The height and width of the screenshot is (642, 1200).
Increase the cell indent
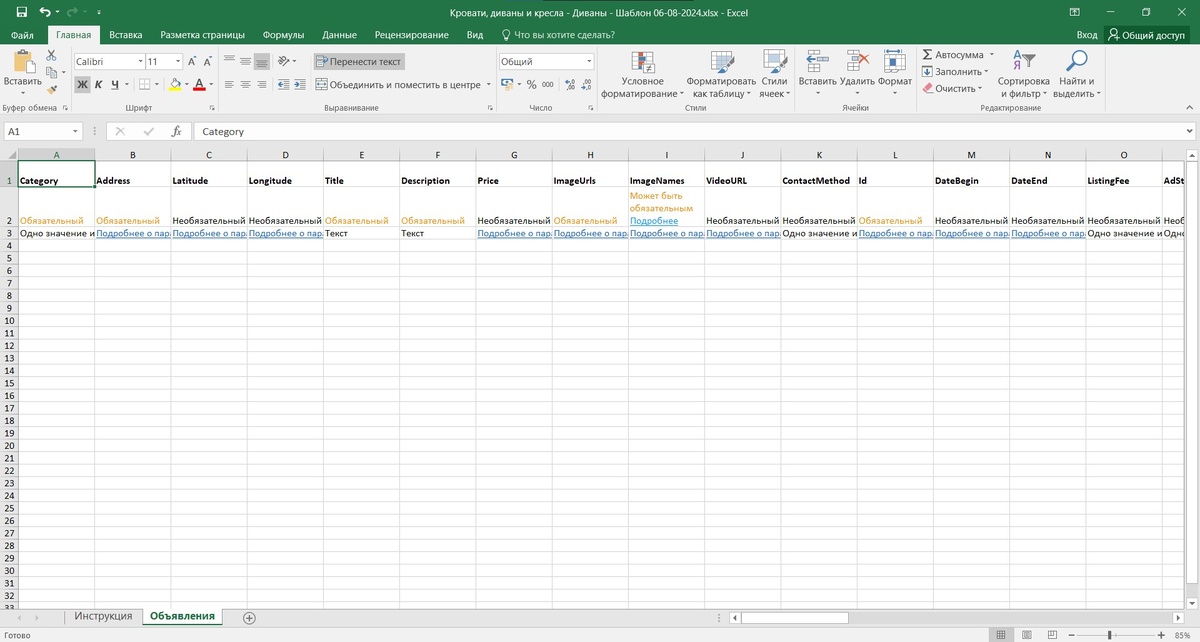point(299,85)
